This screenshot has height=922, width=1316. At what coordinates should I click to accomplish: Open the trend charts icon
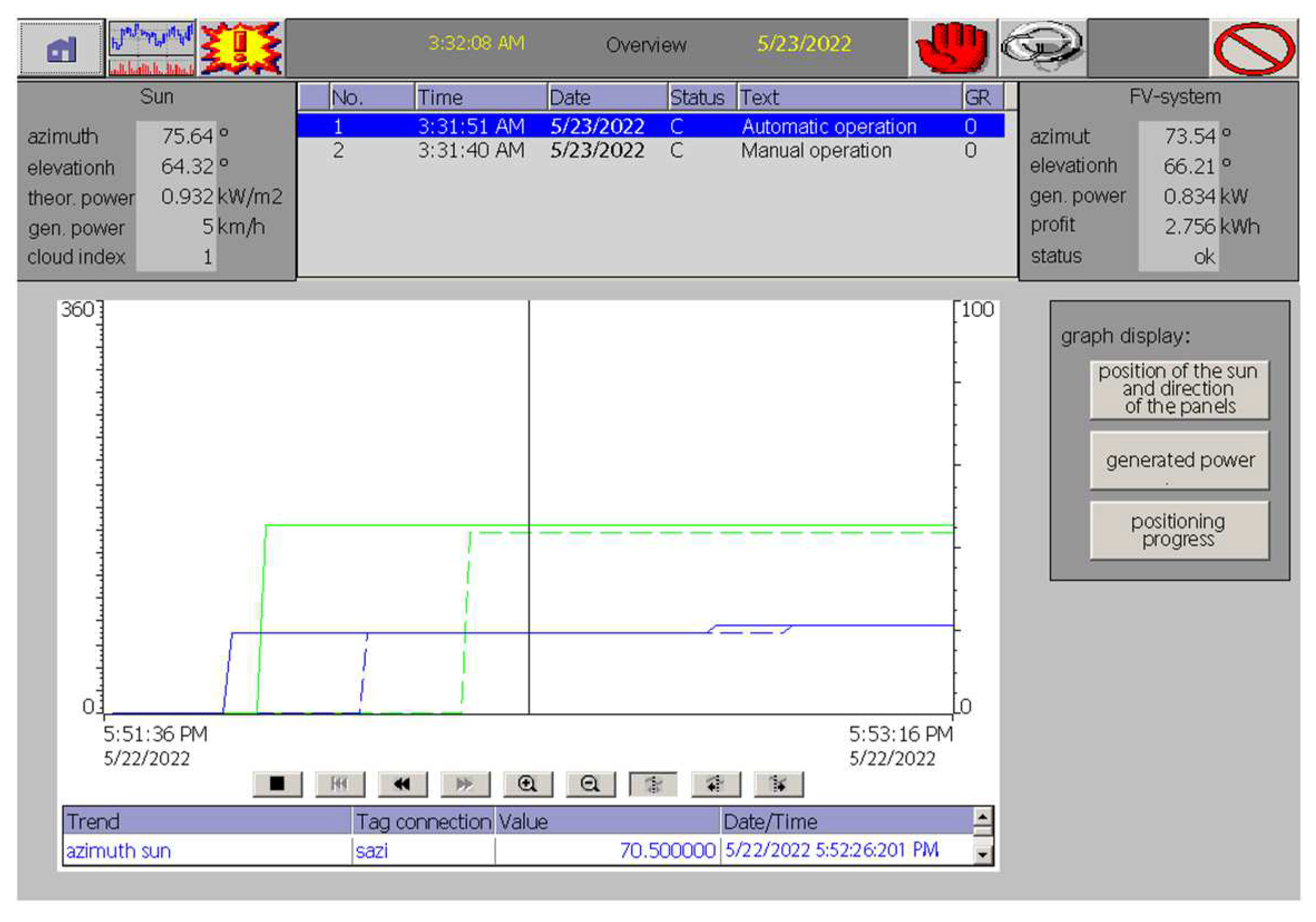pyautogui.click(x=151, y=48)
